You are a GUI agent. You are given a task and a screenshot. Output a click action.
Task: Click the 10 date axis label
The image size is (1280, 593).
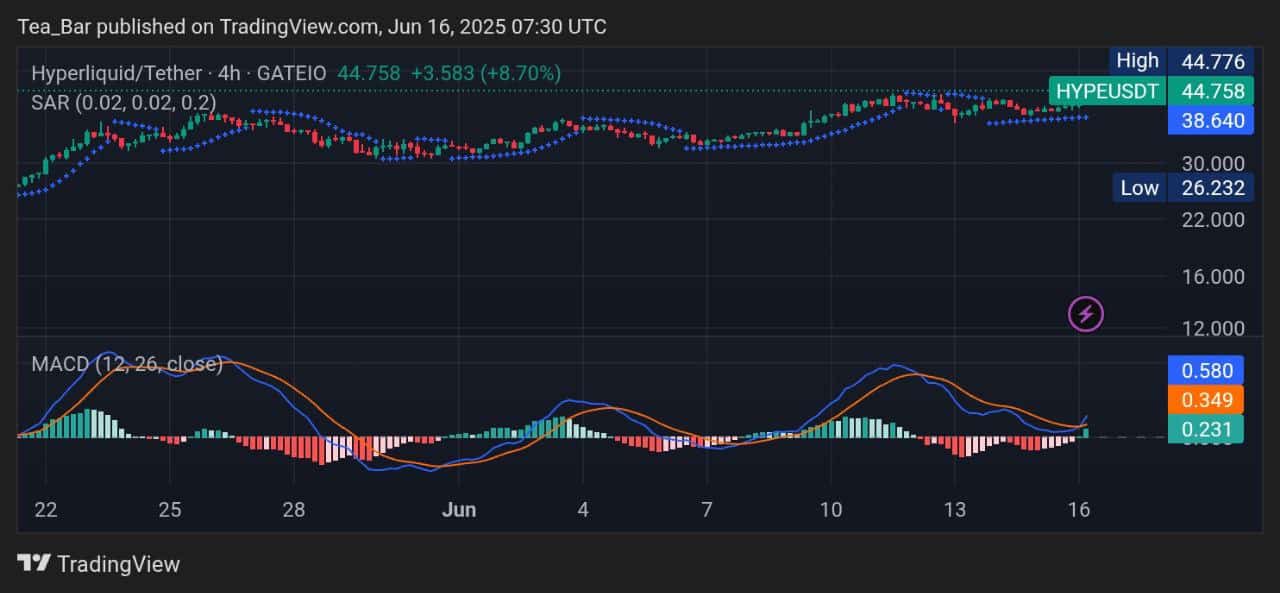point(830,509)
